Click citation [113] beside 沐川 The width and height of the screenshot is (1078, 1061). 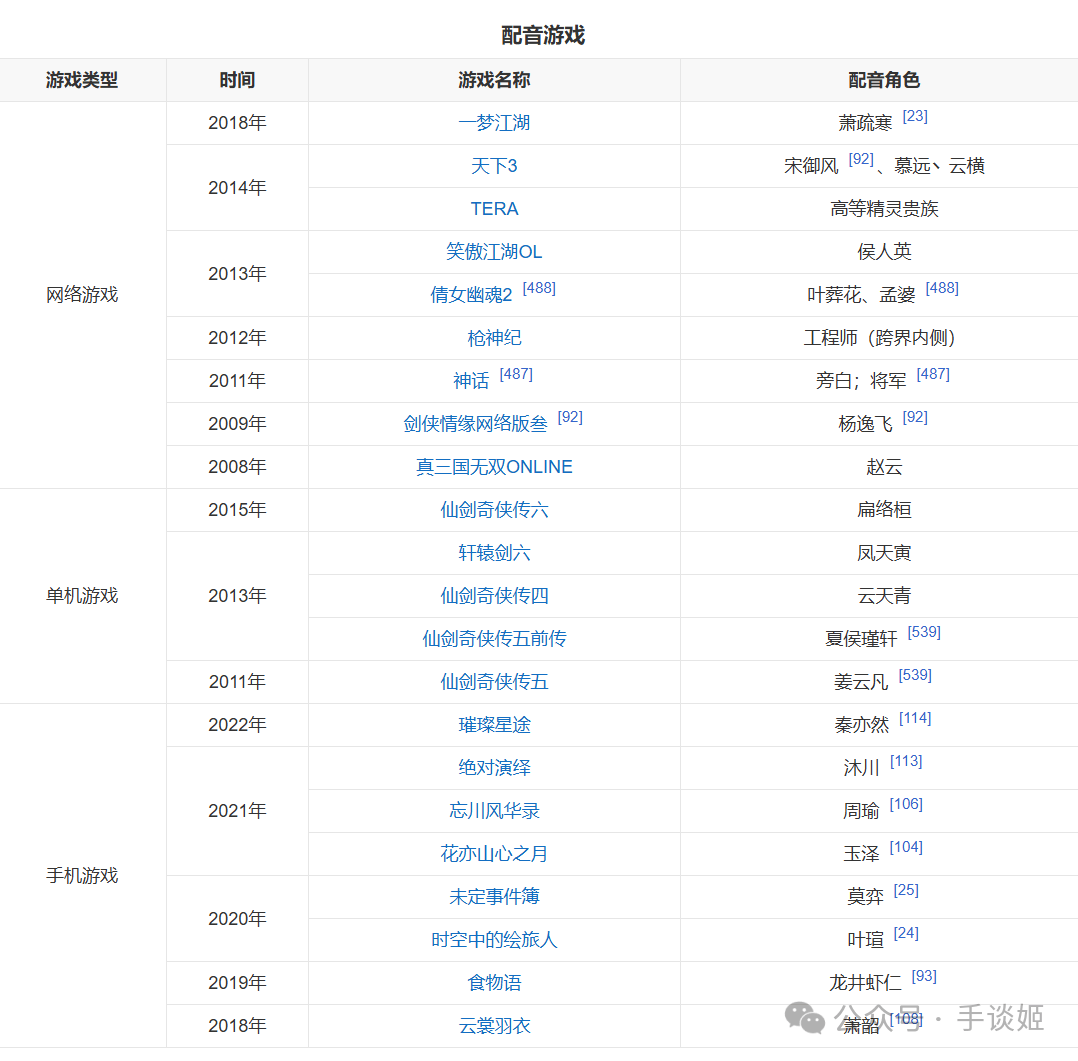pyautogui.click(x=906, y=761)
